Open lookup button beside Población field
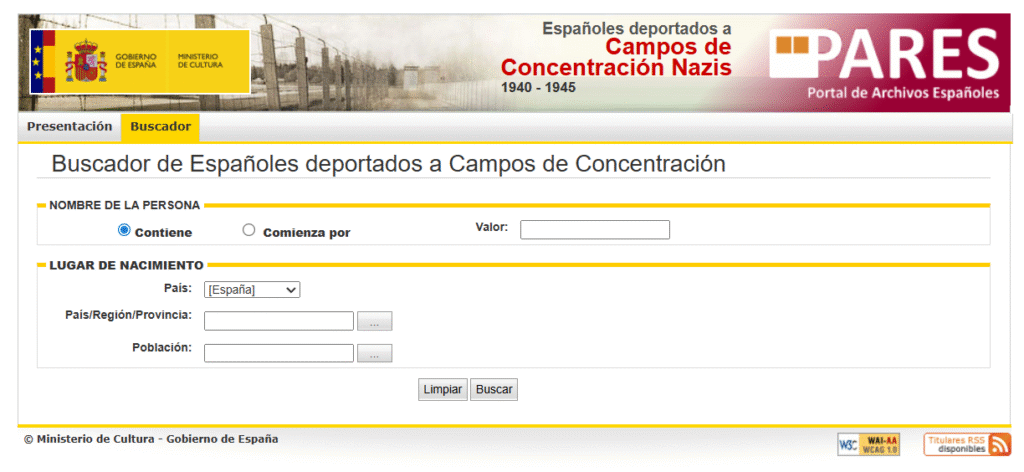1024x472 pixels. pos(374,353)
